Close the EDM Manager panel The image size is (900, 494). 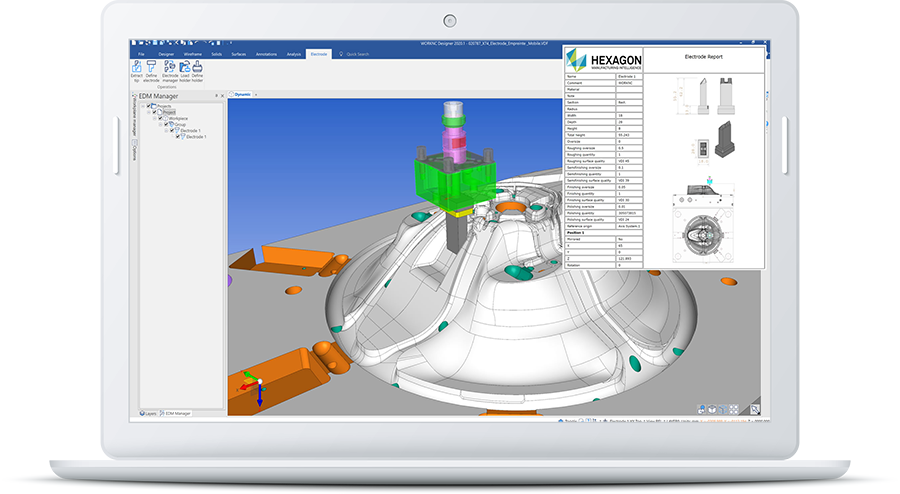(223, 96)
